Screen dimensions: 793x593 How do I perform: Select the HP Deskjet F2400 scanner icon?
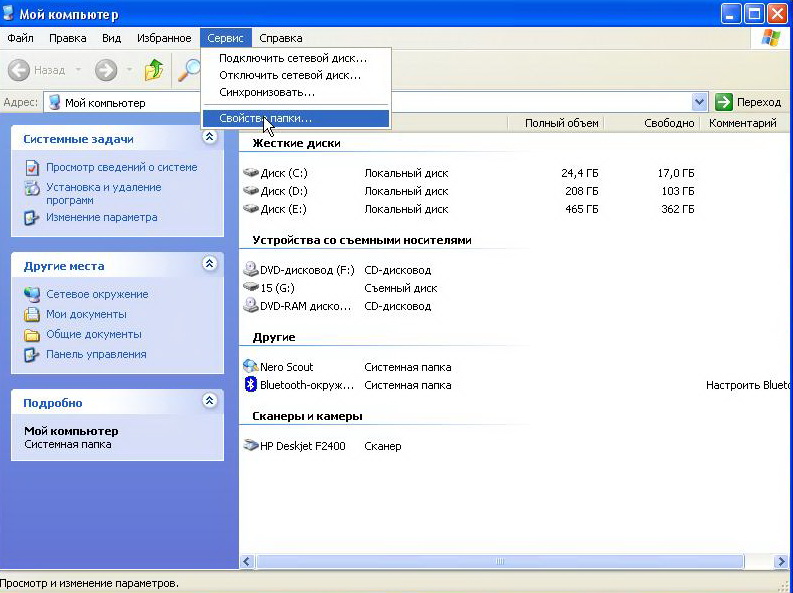(x=251, y=445)
